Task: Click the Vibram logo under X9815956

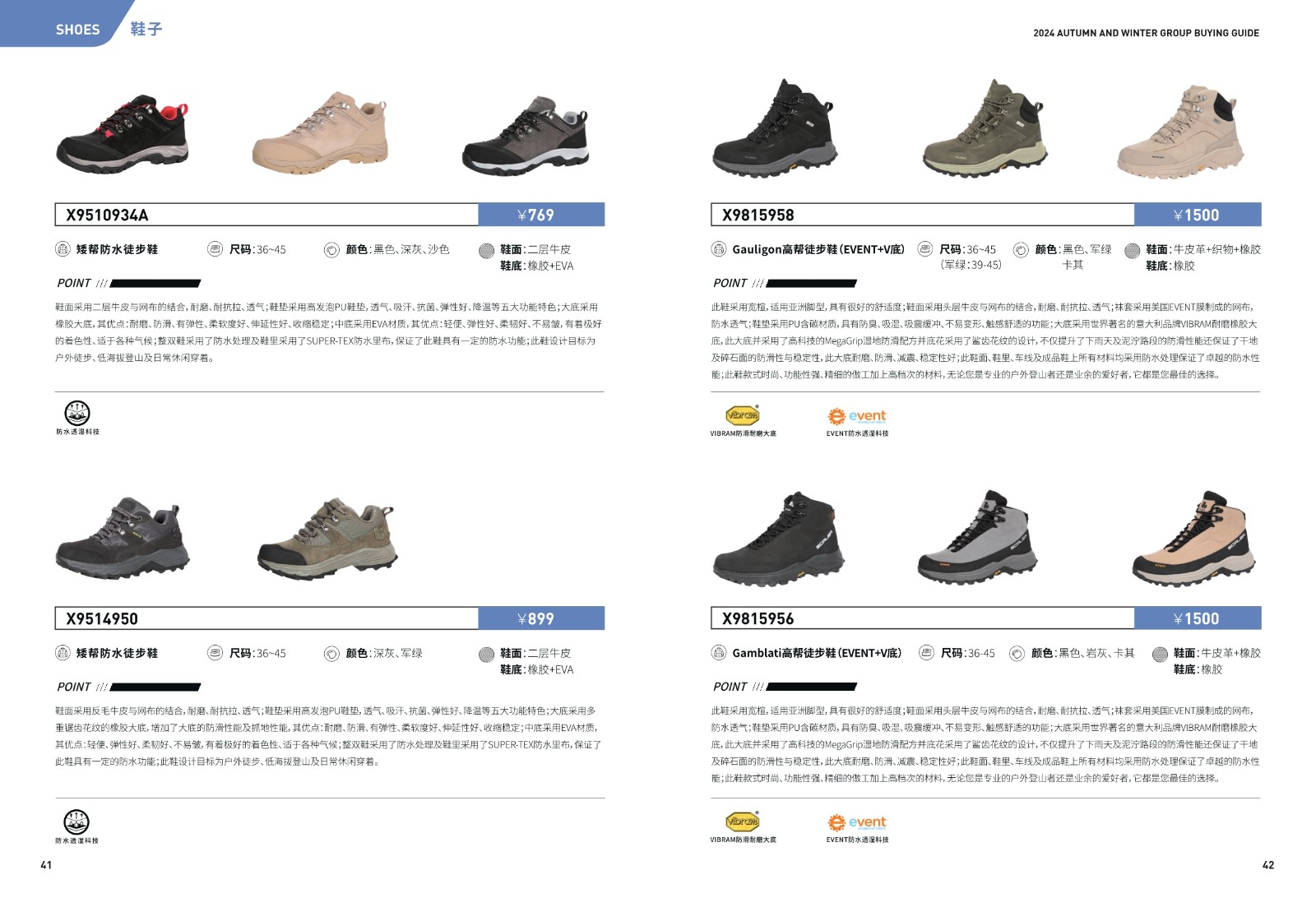Action: point(742,822)
